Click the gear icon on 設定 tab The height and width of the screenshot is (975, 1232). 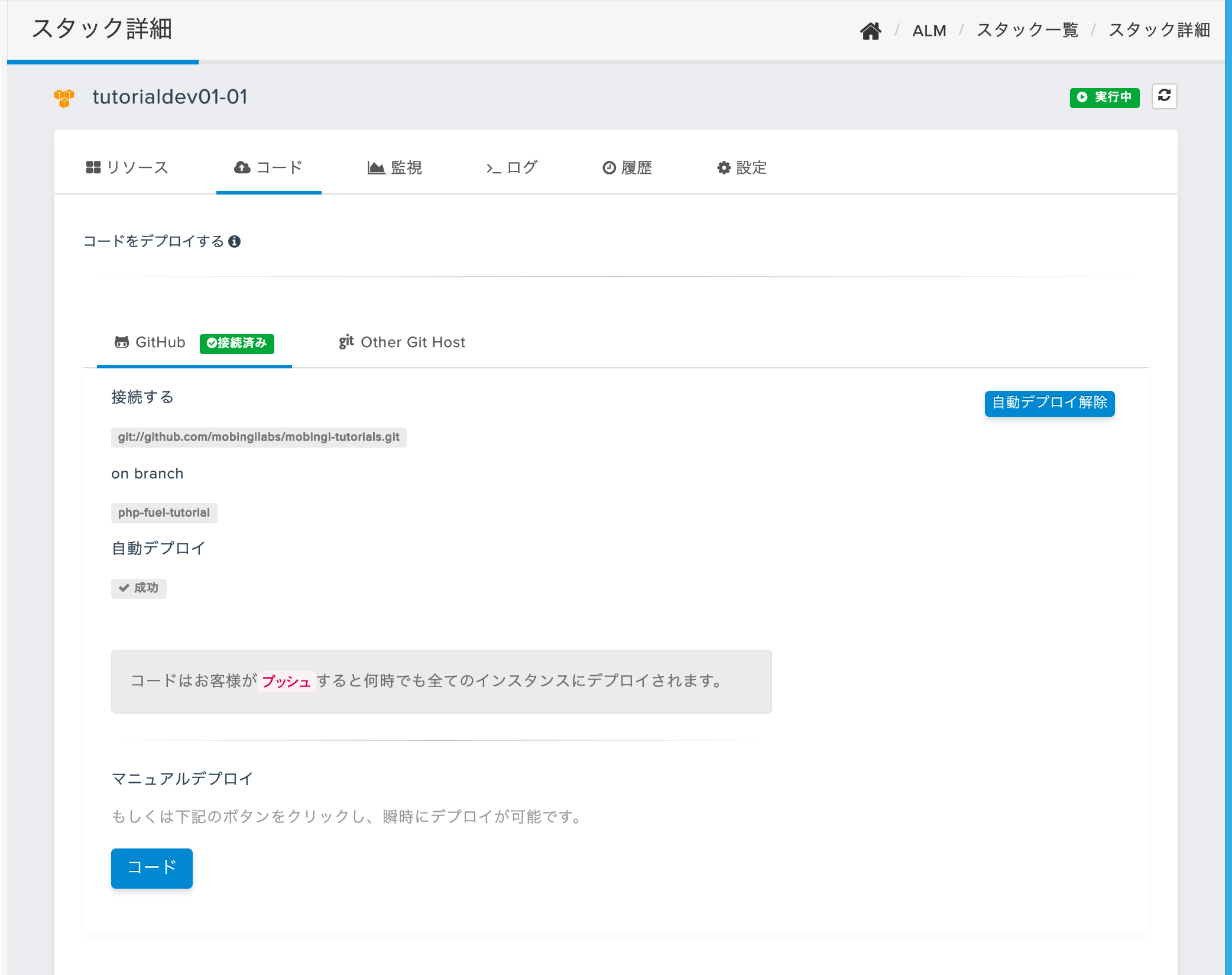pos(724,168)
